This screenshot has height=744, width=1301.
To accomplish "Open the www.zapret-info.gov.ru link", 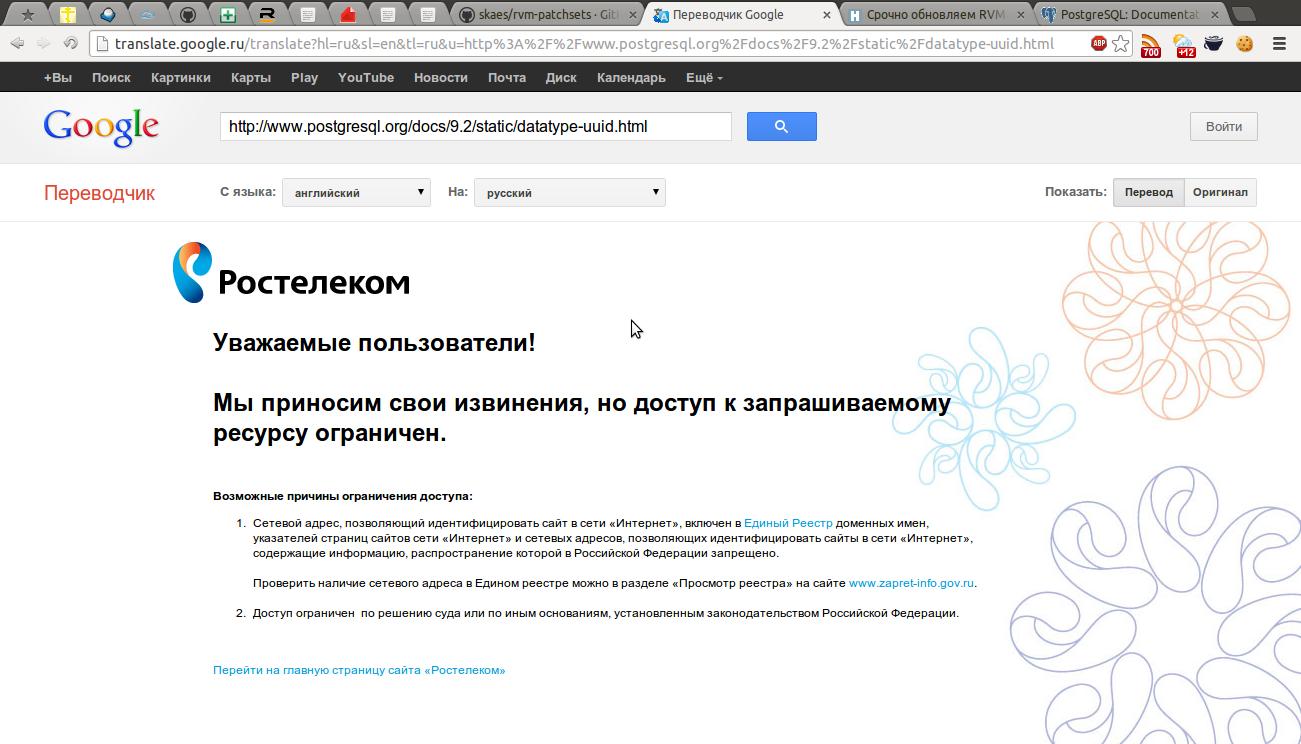I will click(911, 583).
